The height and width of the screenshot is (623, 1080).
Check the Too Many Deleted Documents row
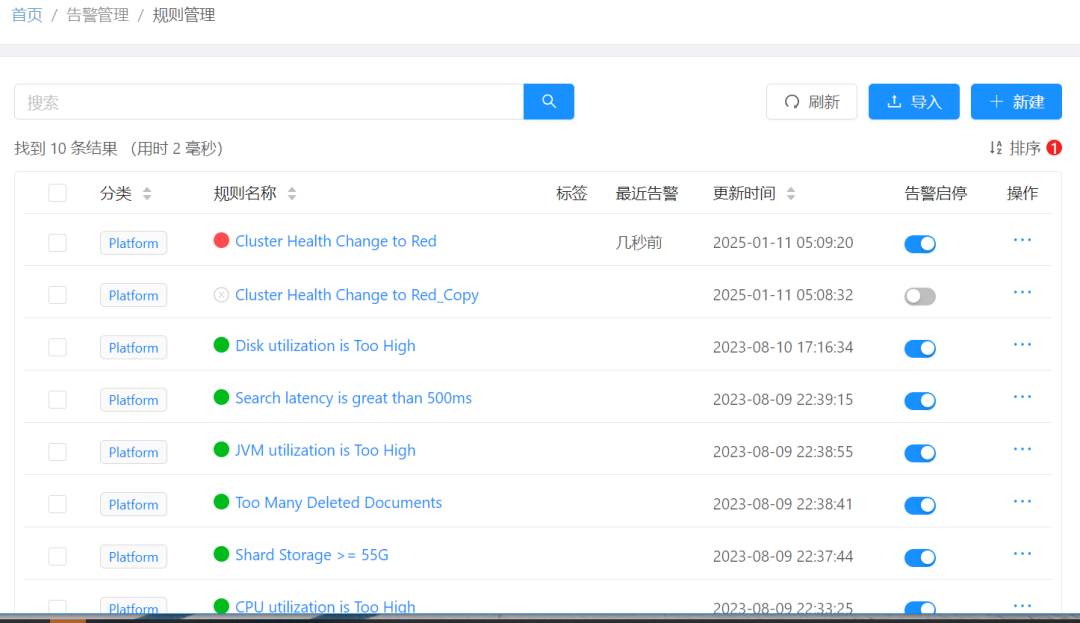(x=57, y=504)
